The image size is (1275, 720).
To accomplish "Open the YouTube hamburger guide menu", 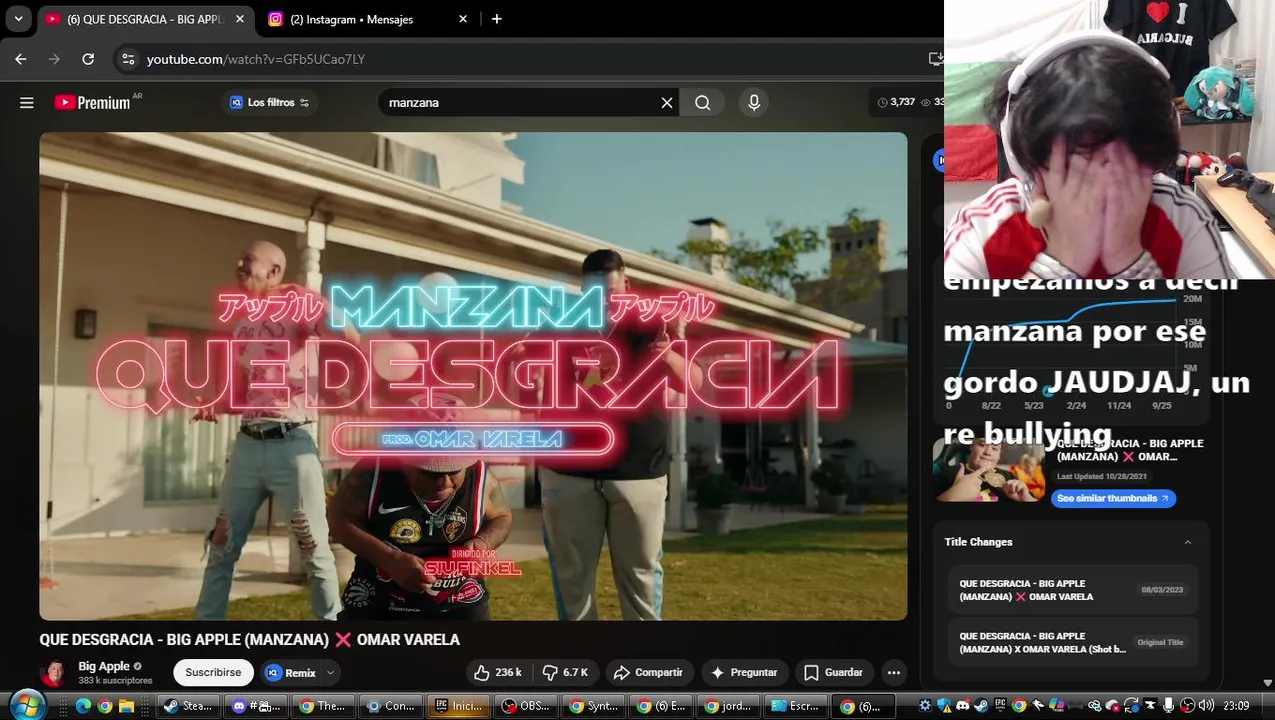I will coord(27,102).
